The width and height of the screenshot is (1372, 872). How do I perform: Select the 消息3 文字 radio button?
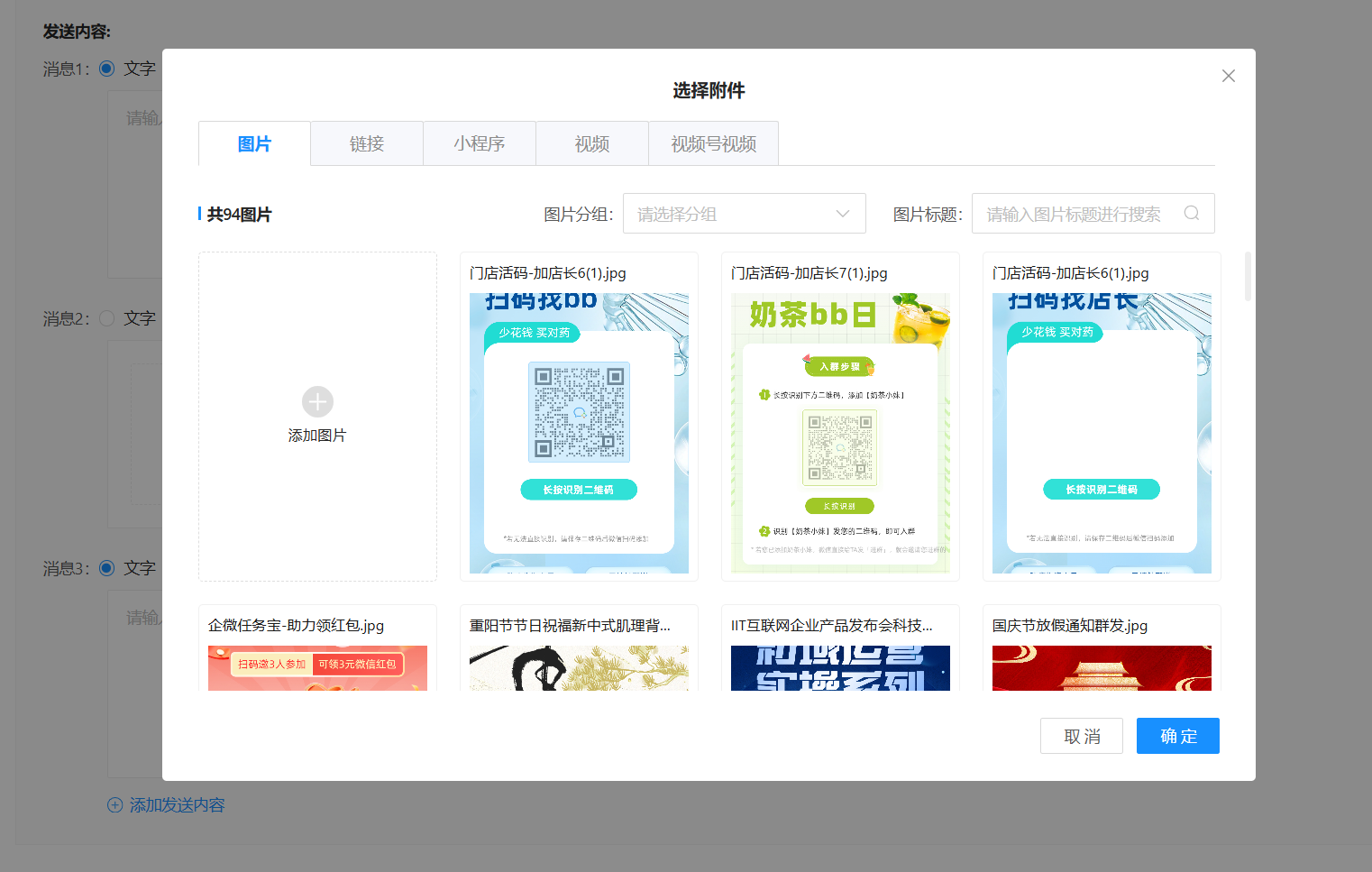tap(106, 568)
